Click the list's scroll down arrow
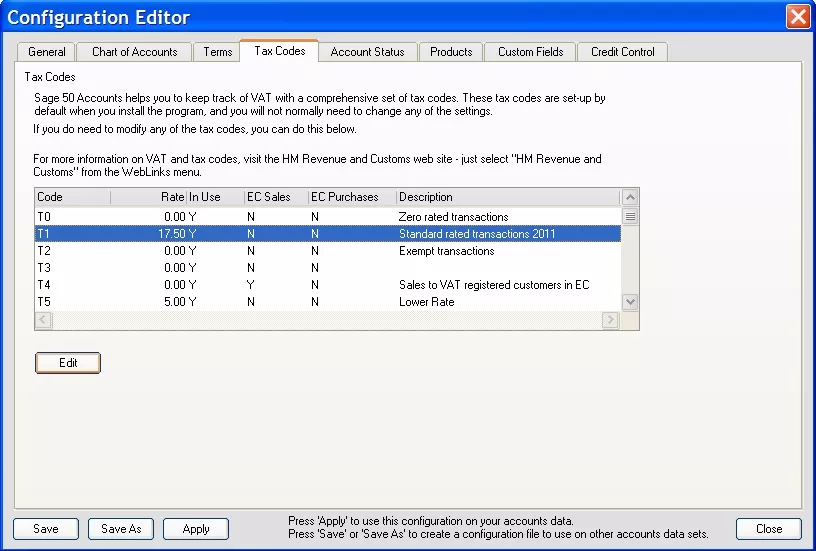 pos(630,302)
